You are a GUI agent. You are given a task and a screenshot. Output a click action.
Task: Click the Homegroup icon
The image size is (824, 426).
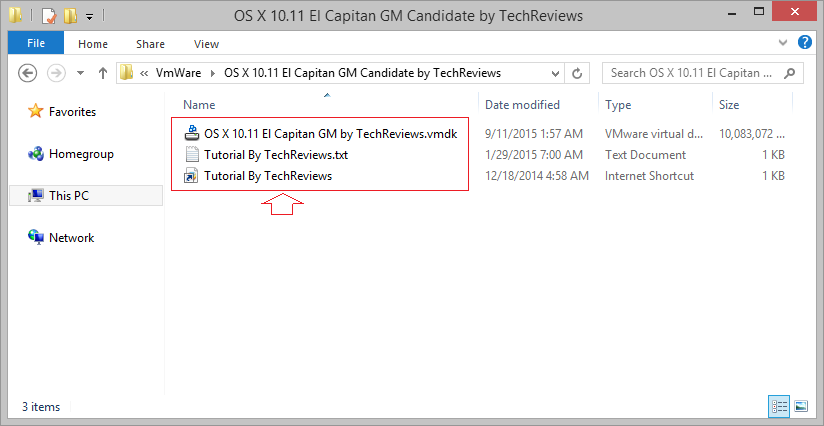36,154
